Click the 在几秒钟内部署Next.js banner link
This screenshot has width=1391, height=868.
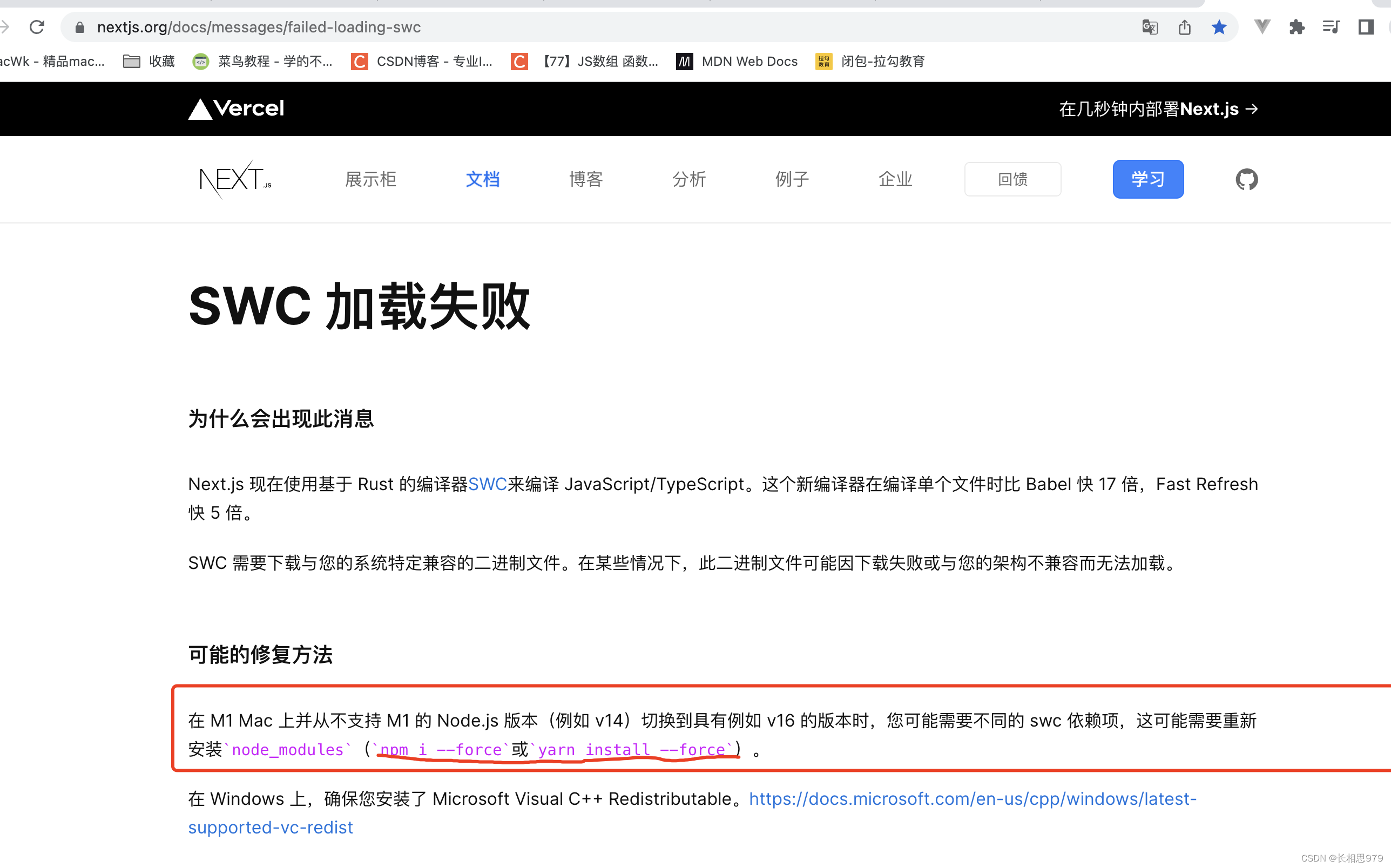point(1158,109)
